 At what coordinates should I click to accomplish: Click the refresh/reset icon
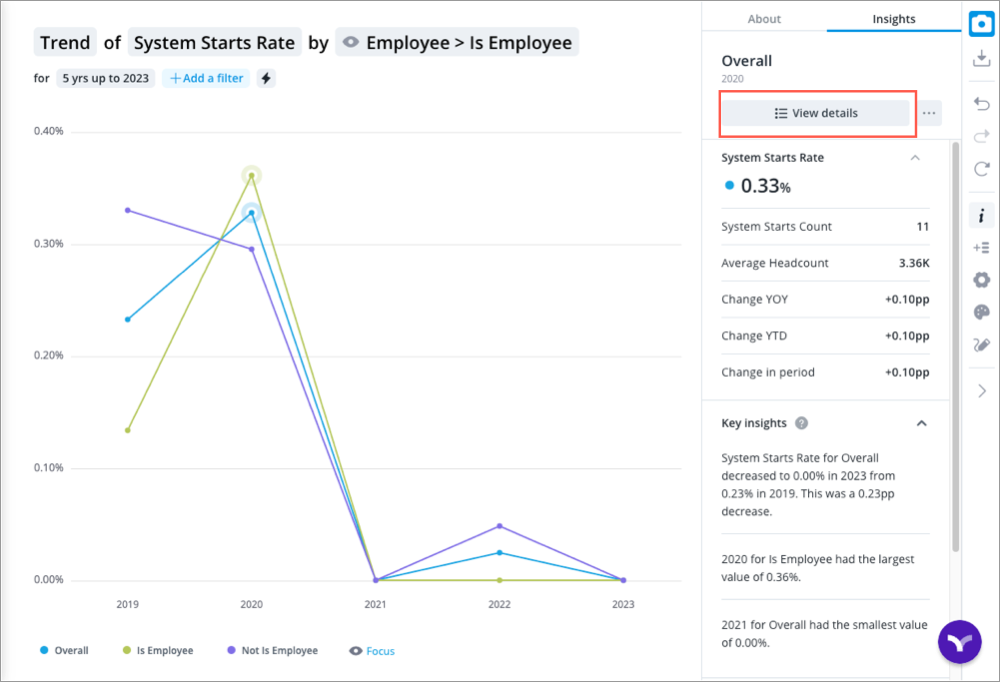[981, 169]
